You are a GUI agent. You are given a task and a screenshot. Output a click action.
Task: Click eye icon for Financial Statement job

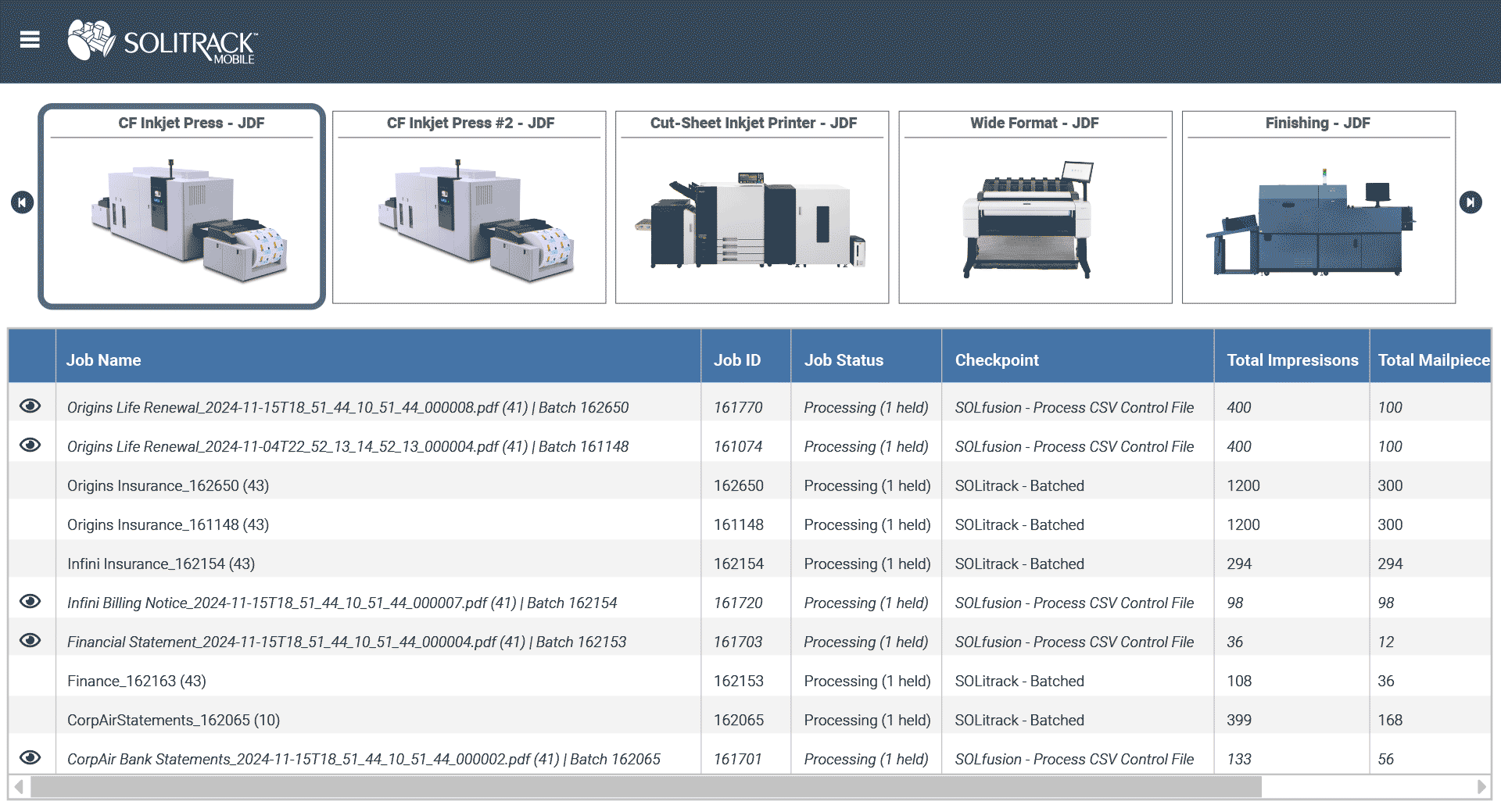pyautogui.click(x=30, y=640)
